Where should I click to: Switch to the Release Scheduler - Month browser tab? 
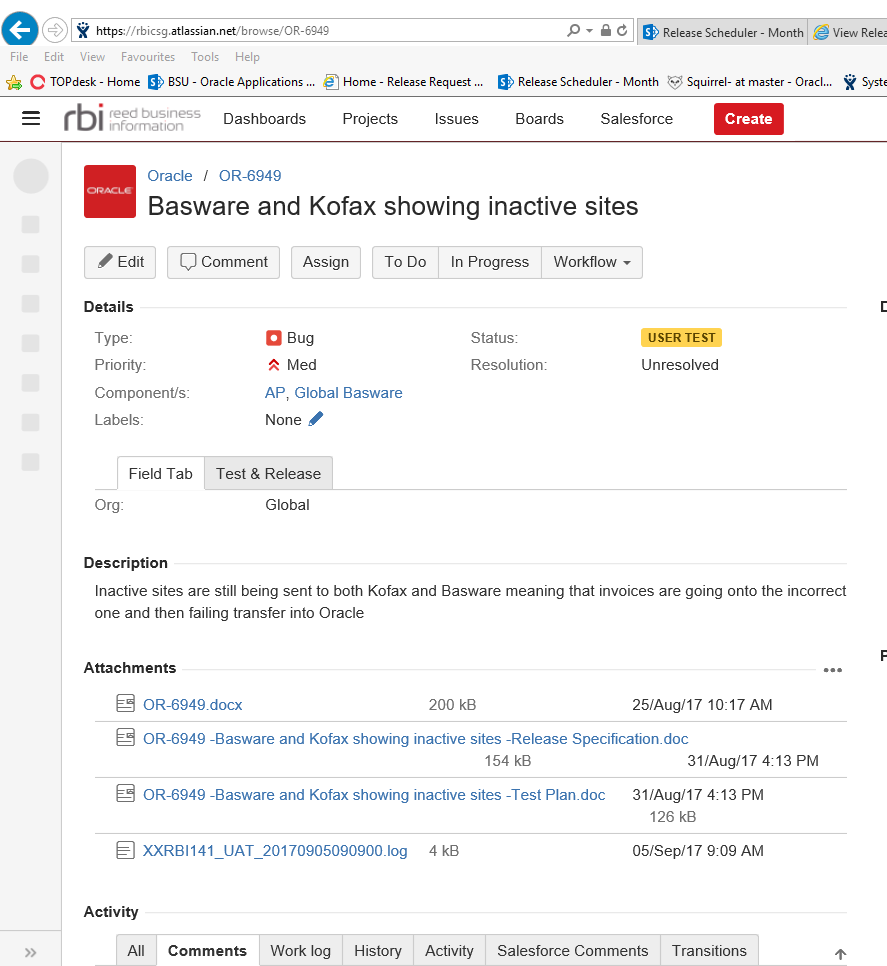click(723, 32)
